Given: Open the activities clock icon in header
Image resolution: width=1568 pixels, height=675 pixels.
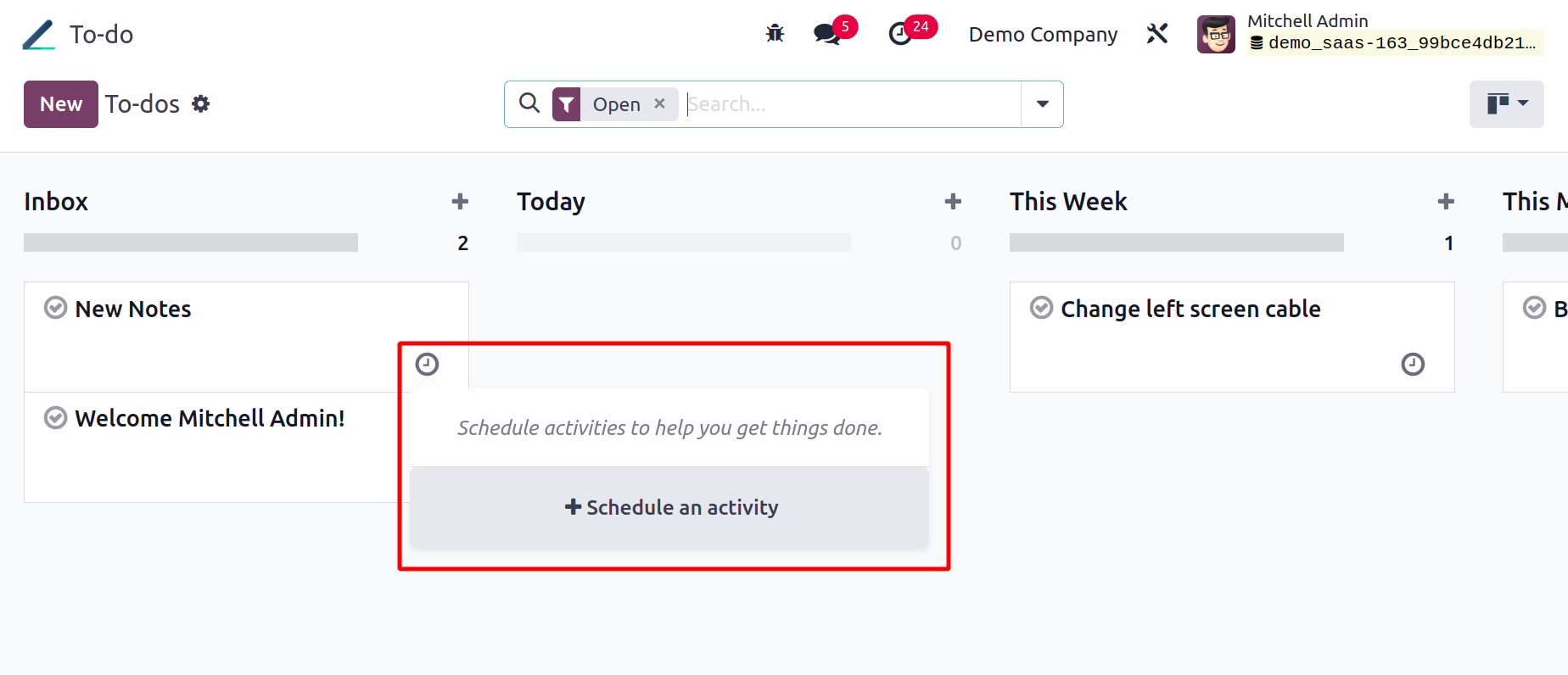Looking at the screenshot, I should click(x=900, y=34).
